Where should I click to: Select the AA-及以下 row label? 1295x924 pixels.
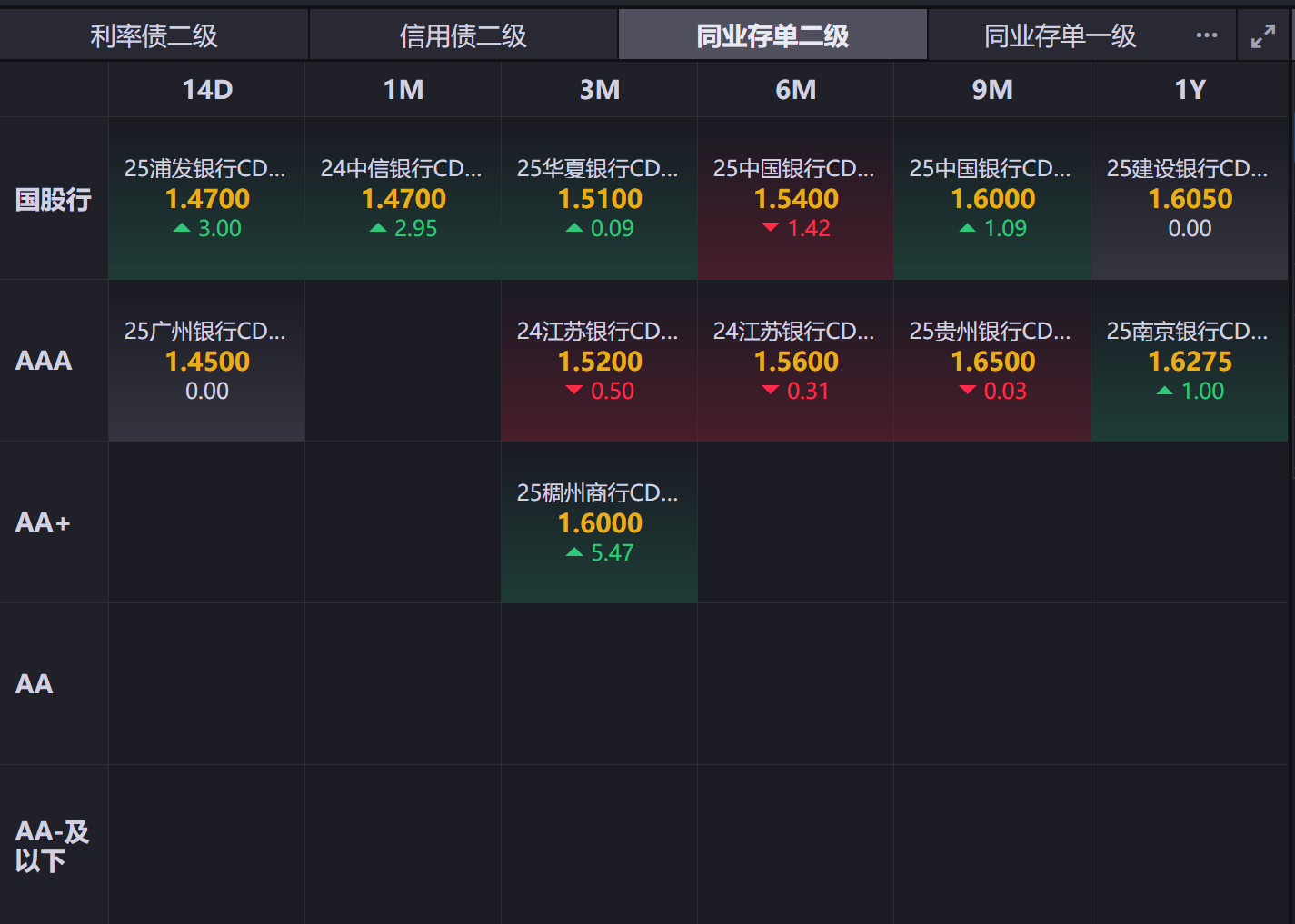click(52, 846)
